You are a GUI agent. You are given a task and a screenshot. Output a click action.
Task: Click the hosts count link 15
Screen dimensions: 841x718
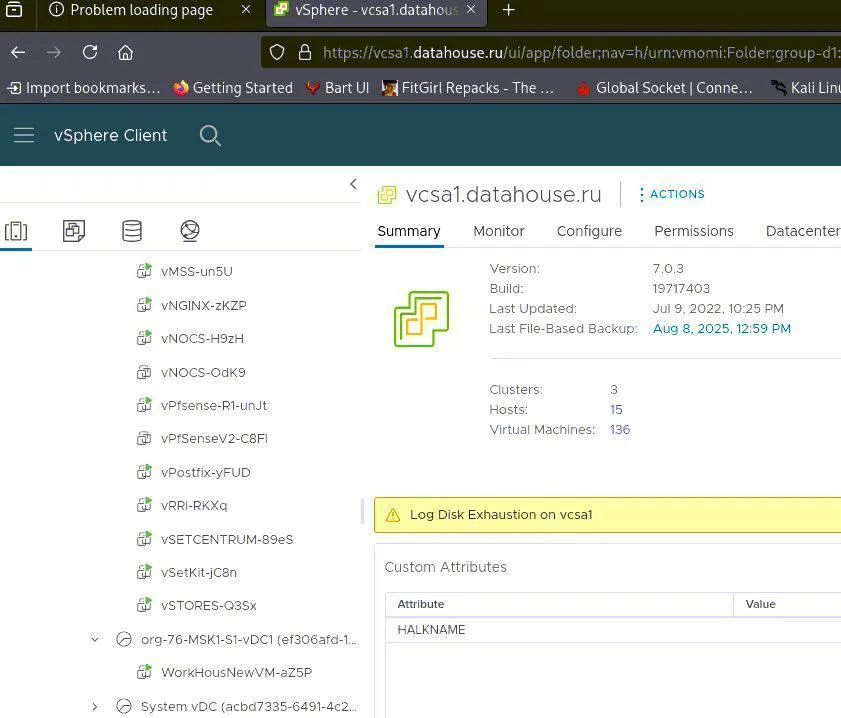(616, 409)
